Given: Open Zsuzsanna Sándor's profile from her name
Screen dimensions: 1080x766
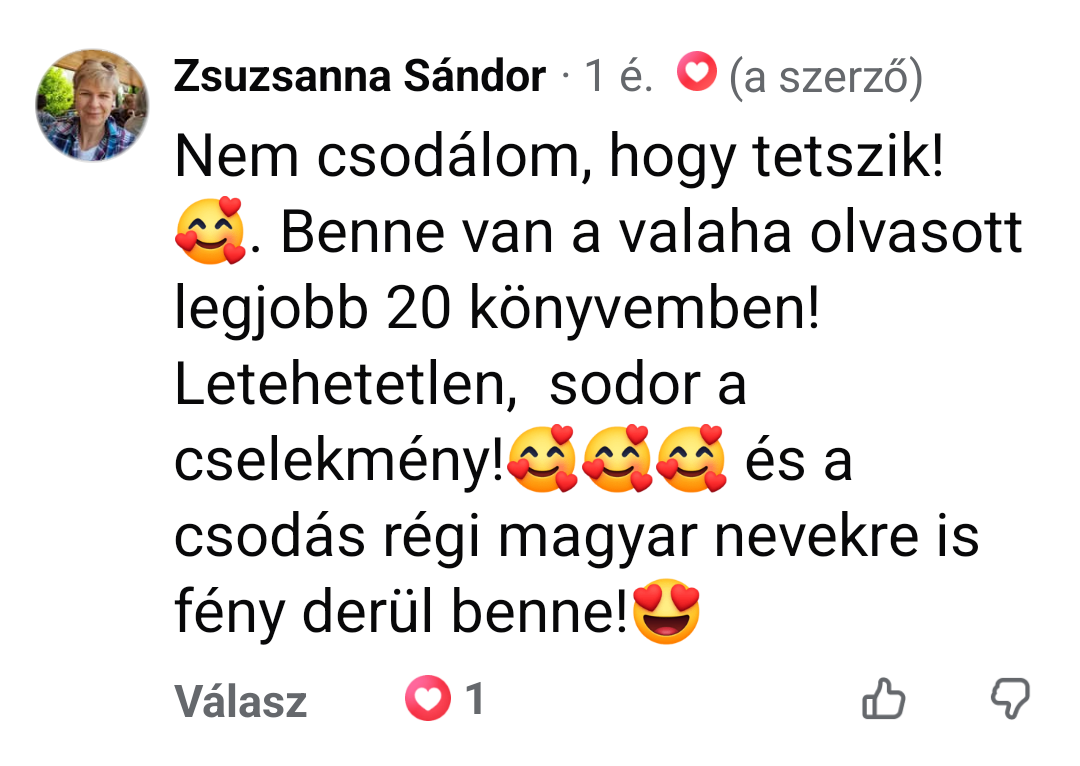Looking at the screenshot, I should [x=360, y=76].
